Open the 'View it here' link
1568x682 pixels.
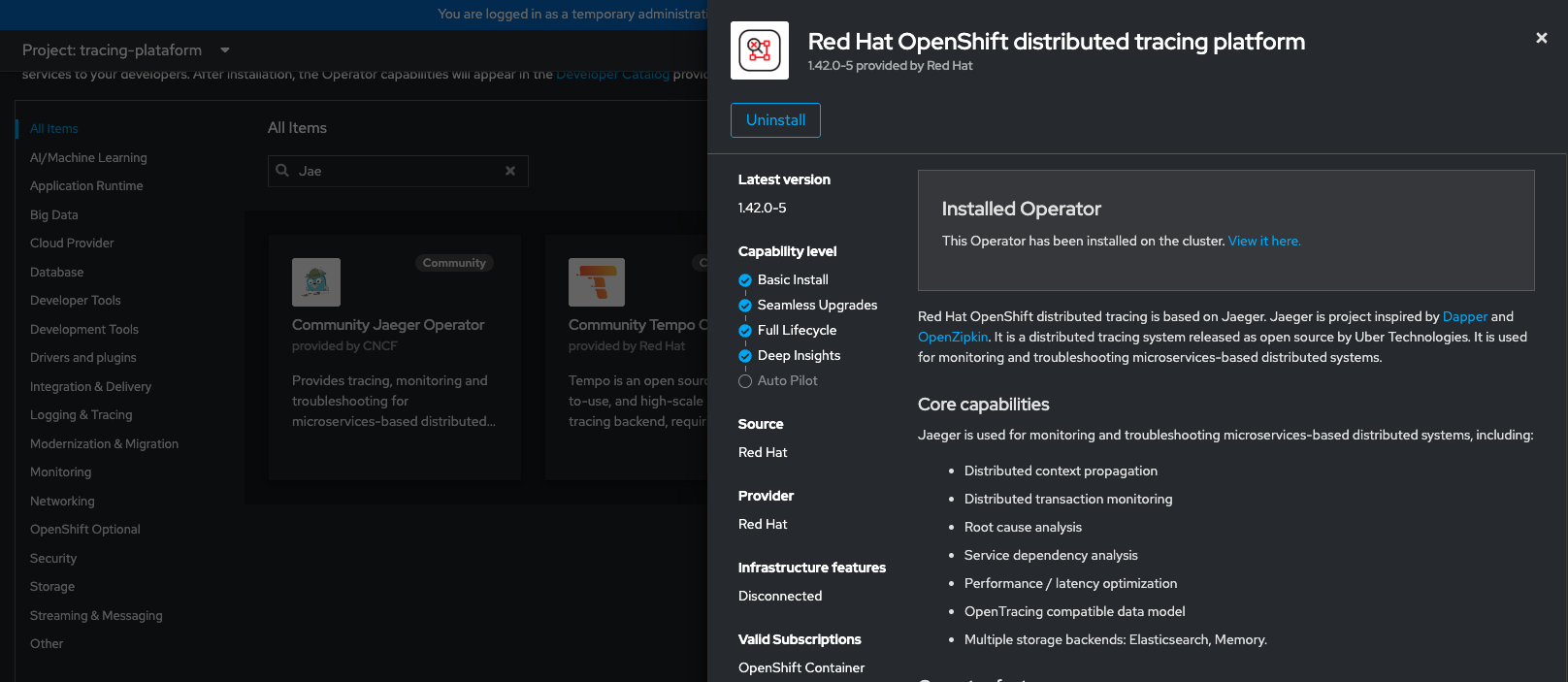click(1264, 241)
